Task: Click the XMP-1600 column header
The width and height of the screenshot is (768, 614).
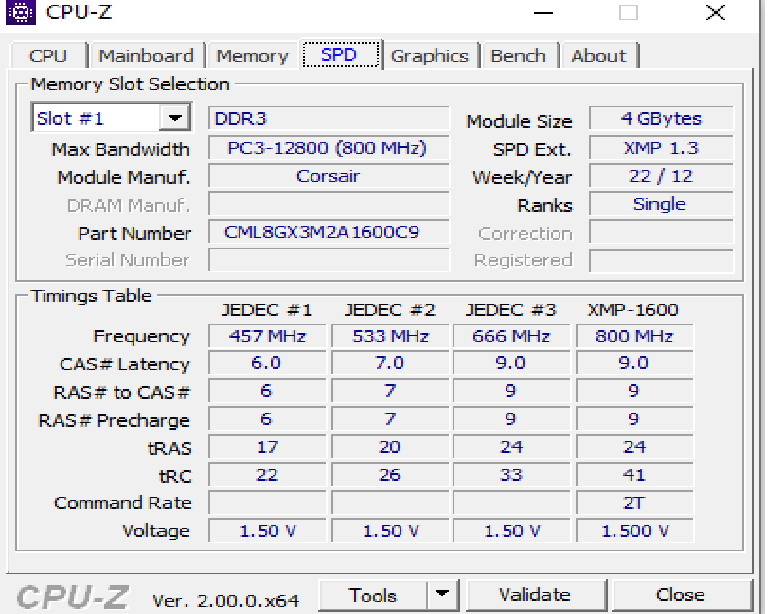Action: tap(633, 310)
